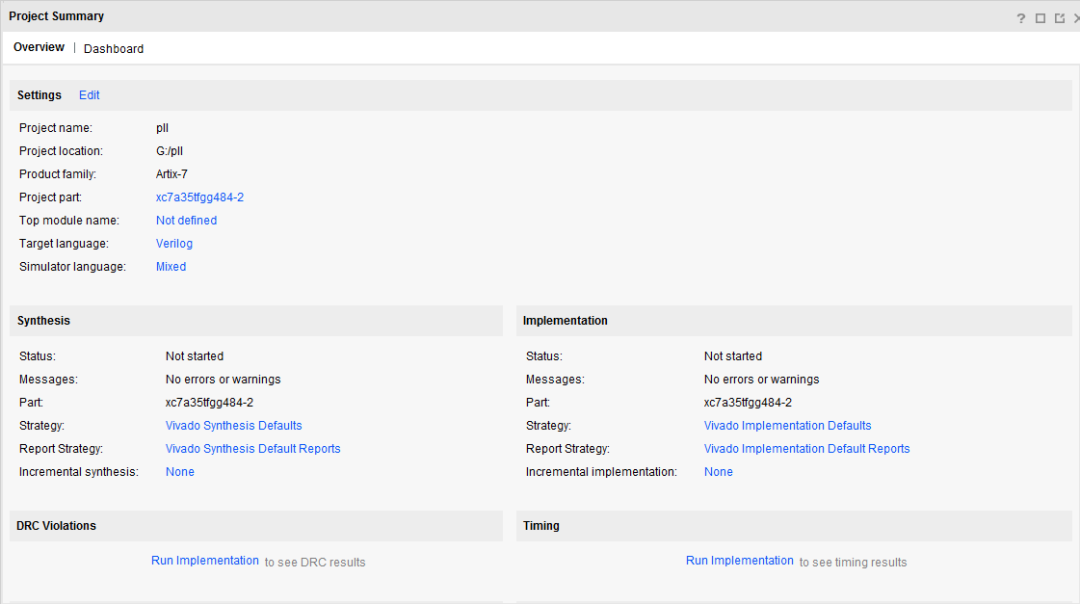Click Edit next to Settings

pos(89,95)
